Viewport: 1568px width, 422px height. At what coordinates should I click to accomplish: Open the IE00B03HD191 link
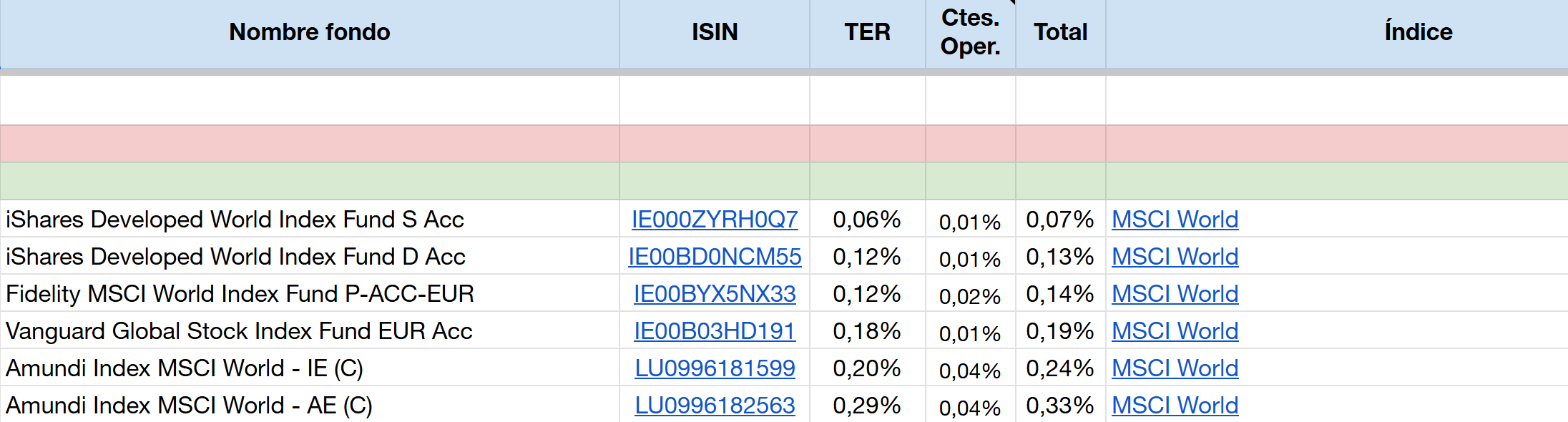[x=714, y=331]
